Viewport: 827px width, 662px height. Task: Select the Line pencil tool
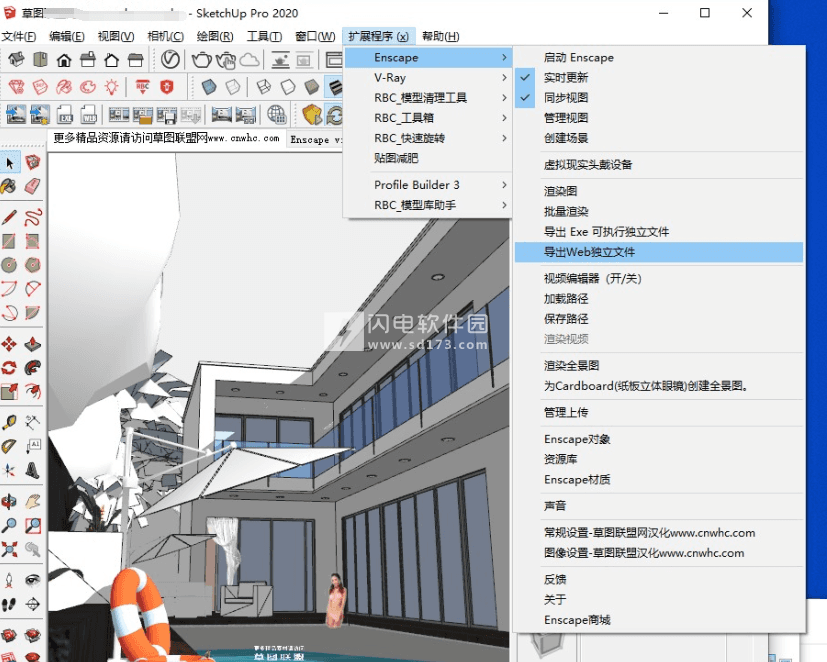[x=9, y=217]
